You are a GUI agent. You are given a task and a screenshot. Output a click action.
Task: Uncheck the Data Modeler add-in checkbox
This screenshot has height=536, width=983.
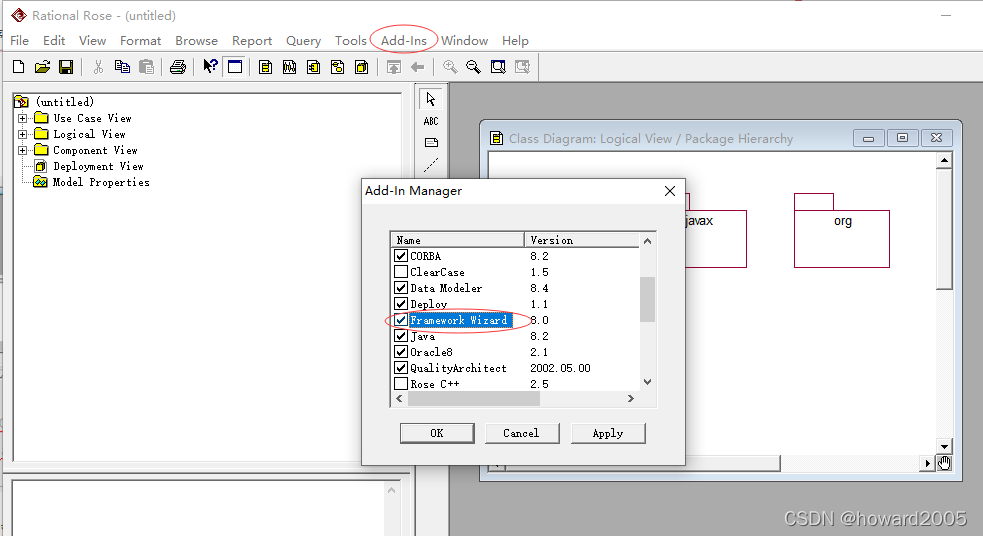point(401,288)
